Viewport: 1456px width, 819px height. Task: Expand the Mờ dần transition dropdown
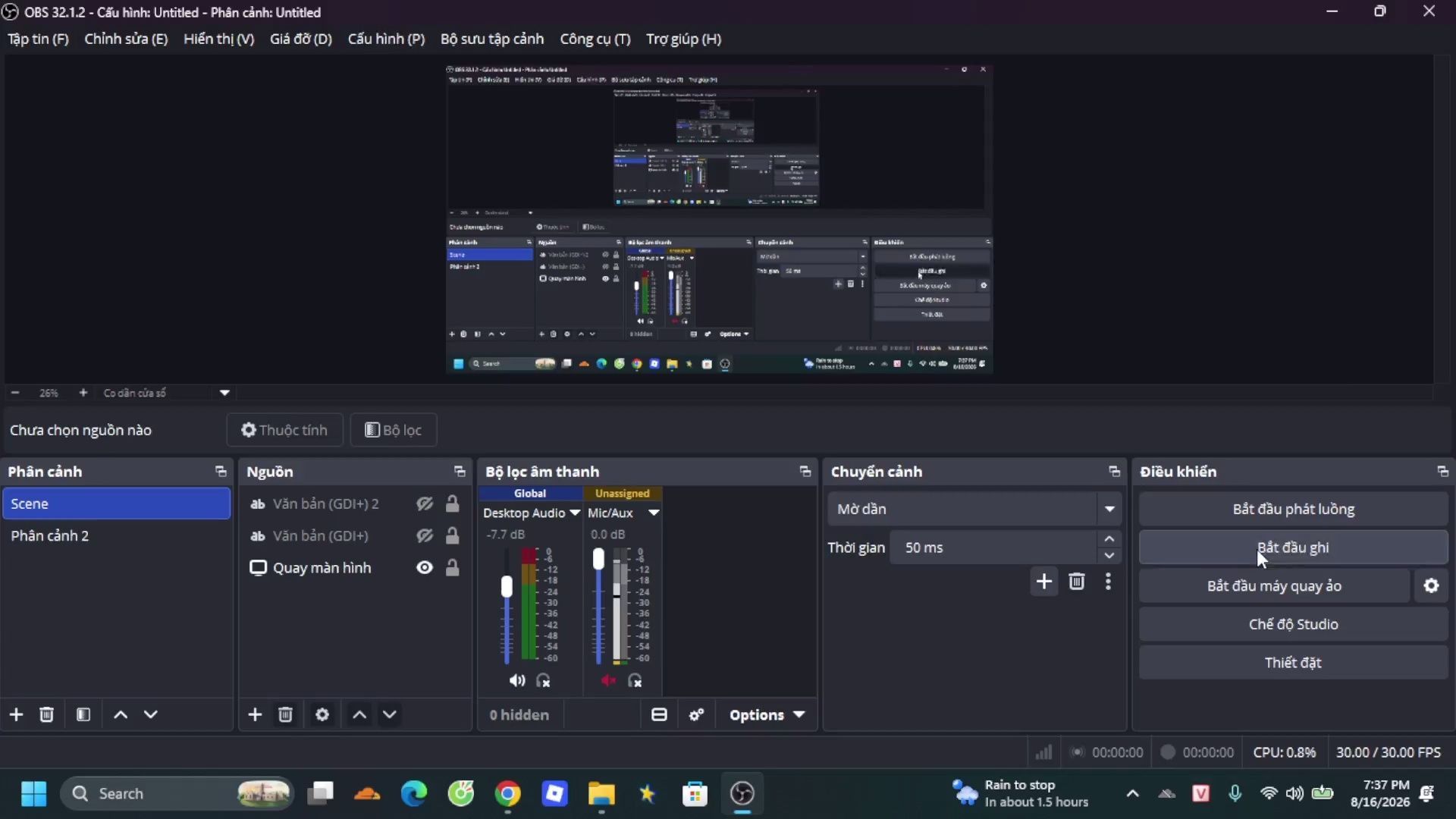coord(1109,509)
